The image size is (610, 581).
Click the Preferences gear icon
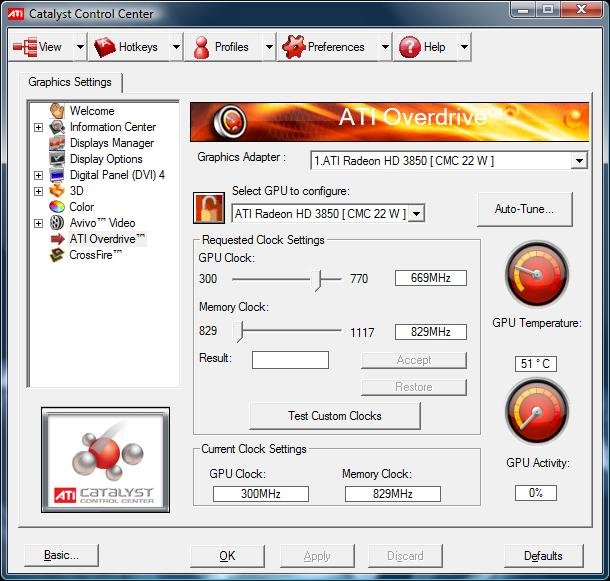click(293, 47)
